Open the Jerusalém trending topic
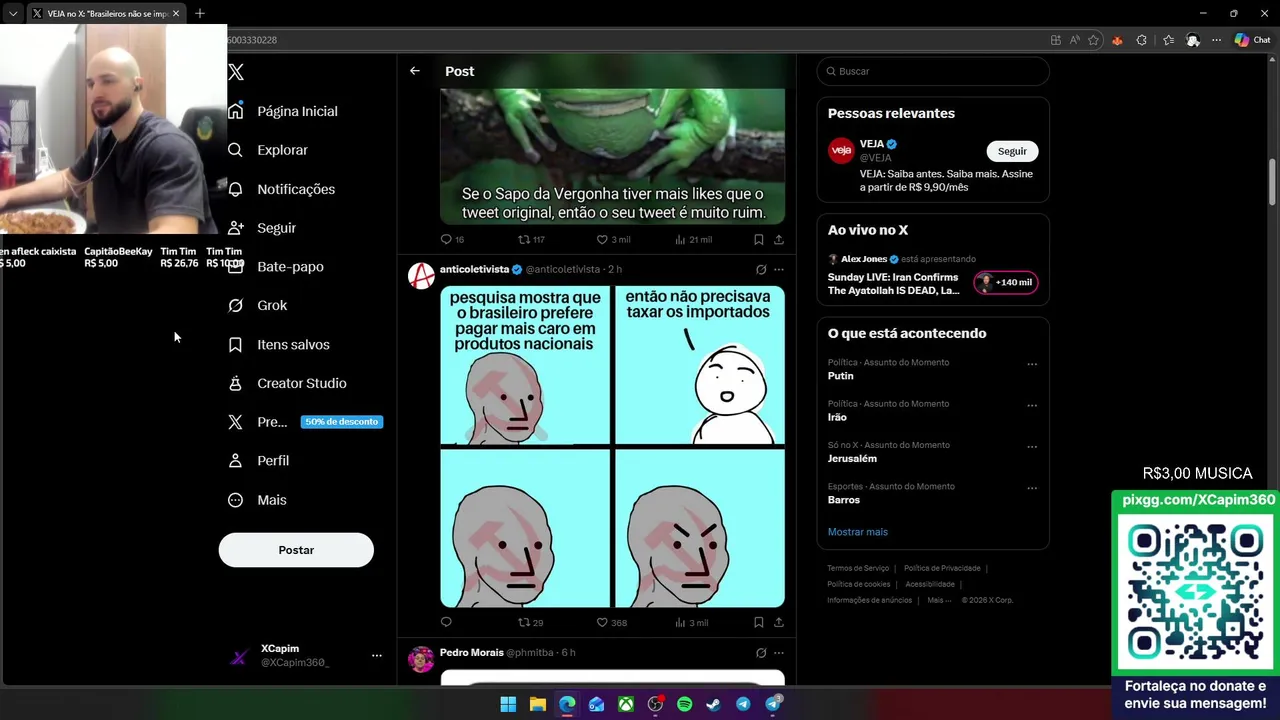The image size is (1280, 720). pyautogui.click(x=852, y=458)
